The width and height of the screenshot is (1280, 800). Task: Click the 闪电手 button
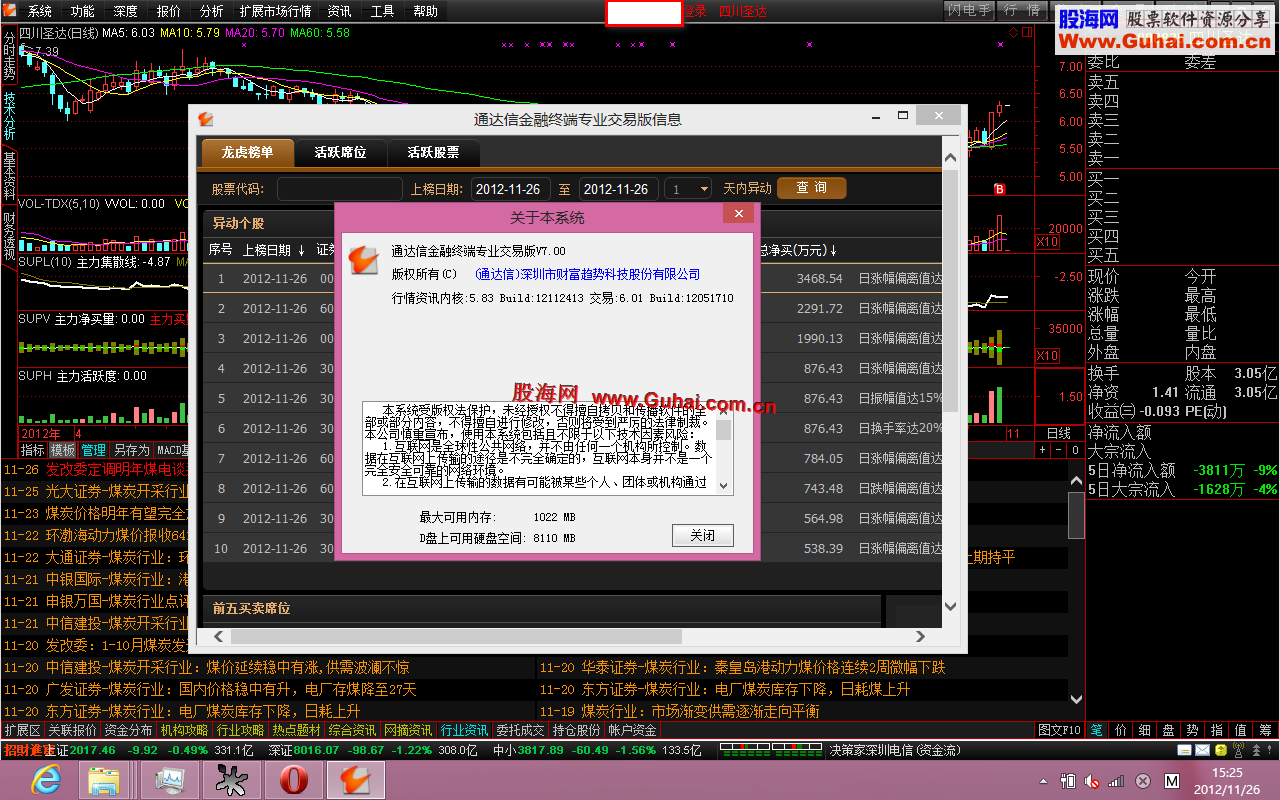pos(969,11)
